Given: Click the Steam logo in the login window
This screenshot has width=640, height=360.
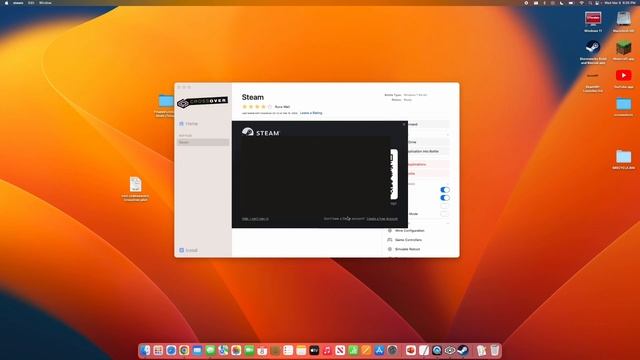Looking at the screenshot, I should tap(261, 132).
